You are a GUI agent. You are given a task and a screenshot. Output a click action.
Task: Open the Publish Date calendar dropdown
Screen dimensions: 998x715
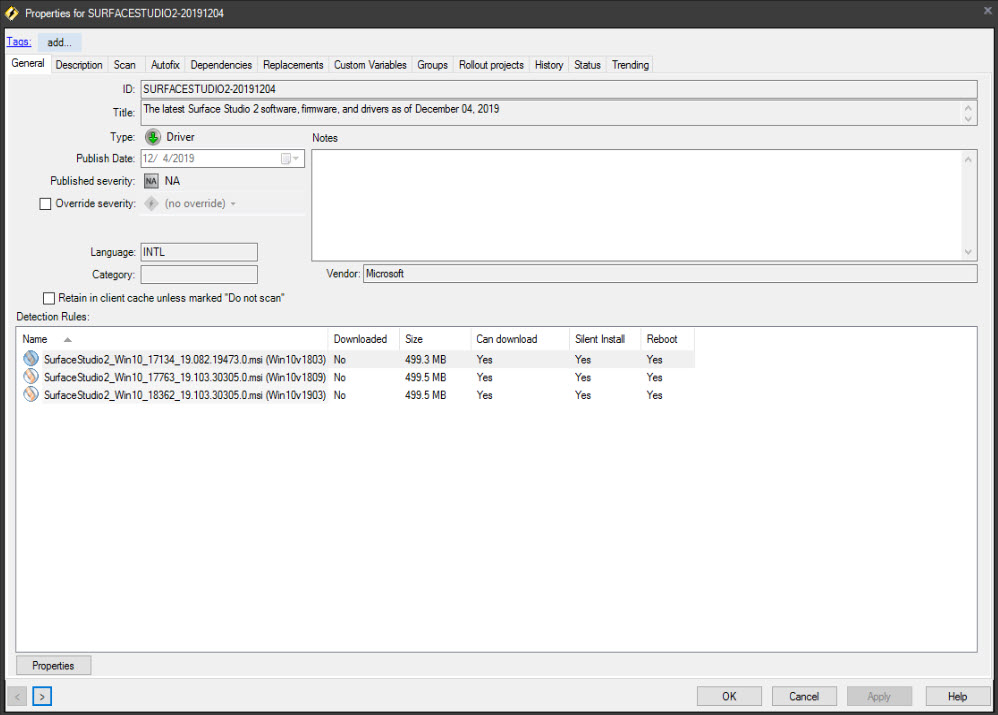coord(295,158)
